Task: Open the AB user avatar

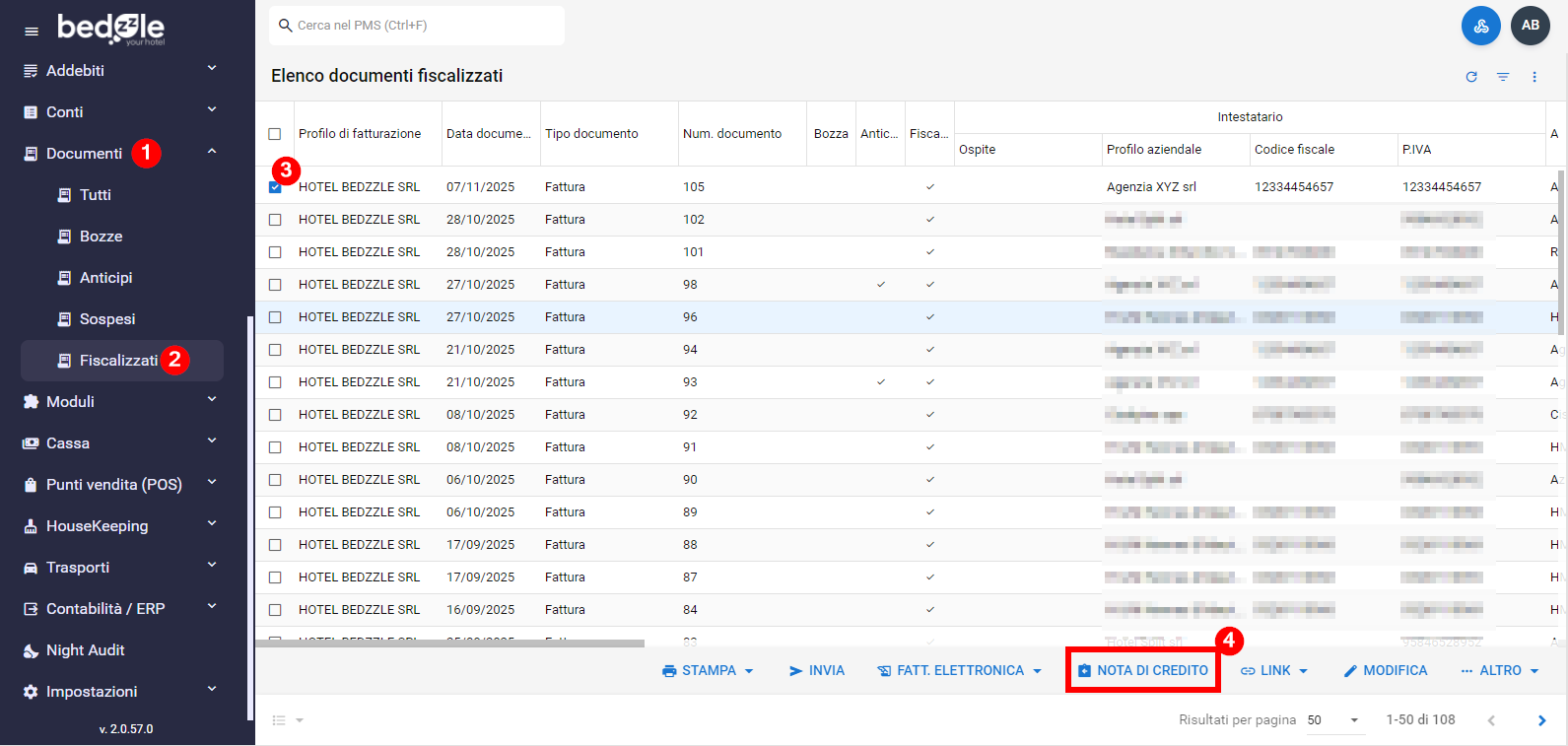Action: 1530,26
